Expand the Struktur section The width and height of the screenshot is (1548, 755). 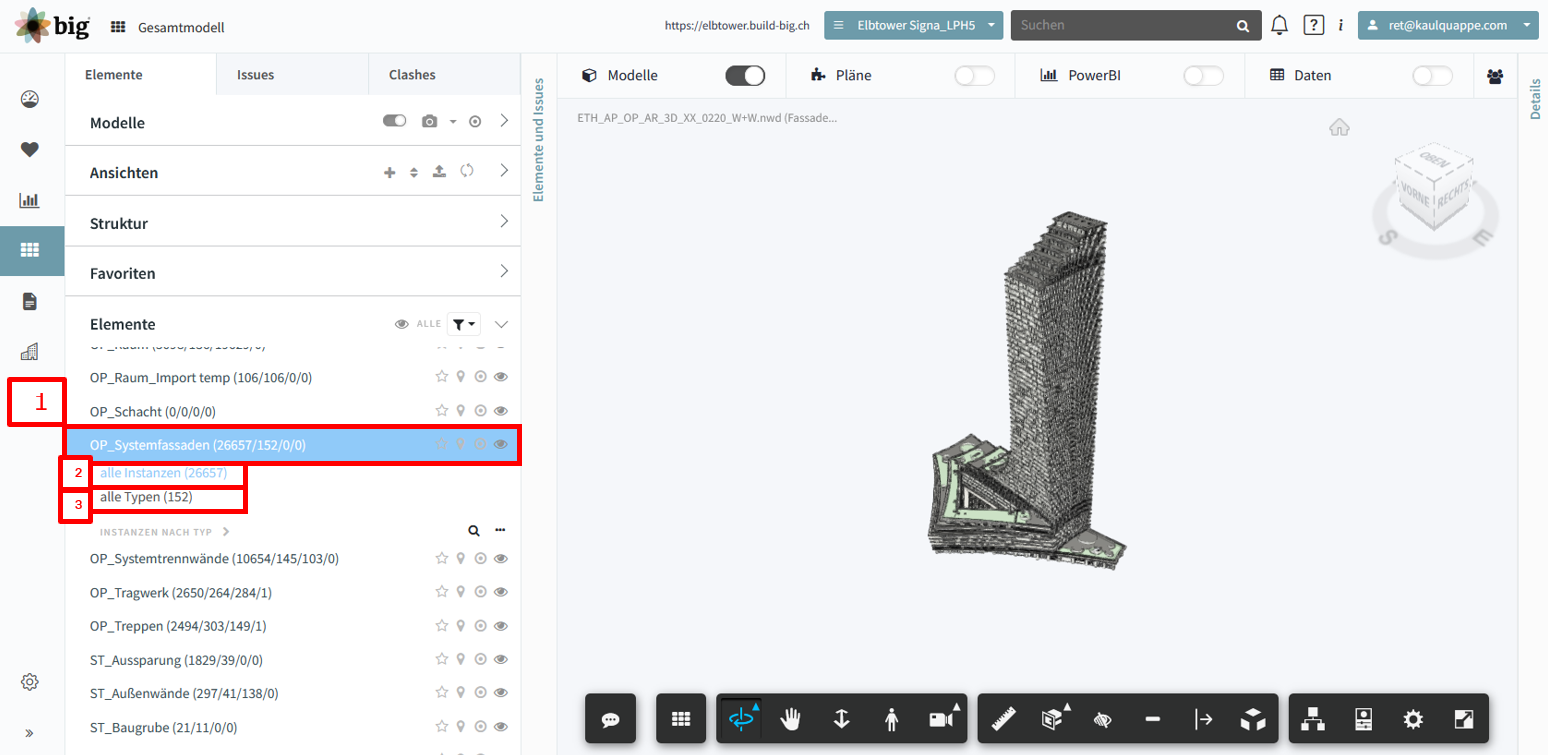coord(293,222)
